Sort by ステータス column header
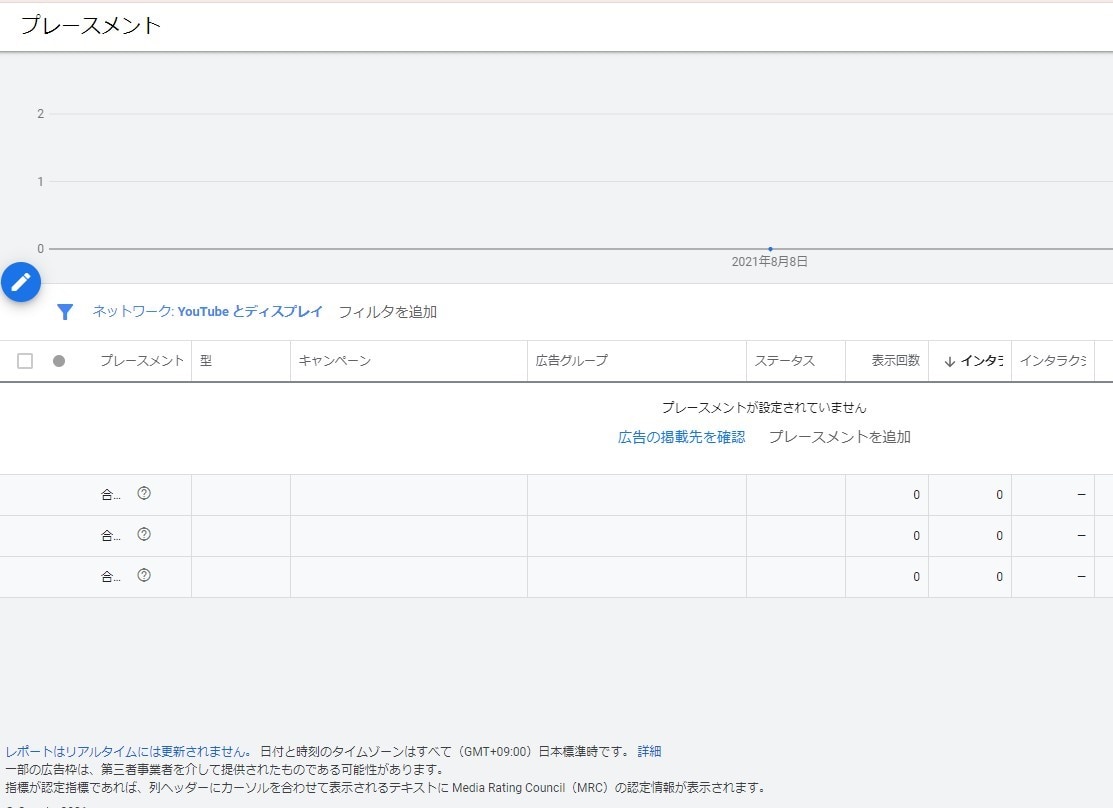The height and width of the screenshot is (808, 1113). click(784, 361)
